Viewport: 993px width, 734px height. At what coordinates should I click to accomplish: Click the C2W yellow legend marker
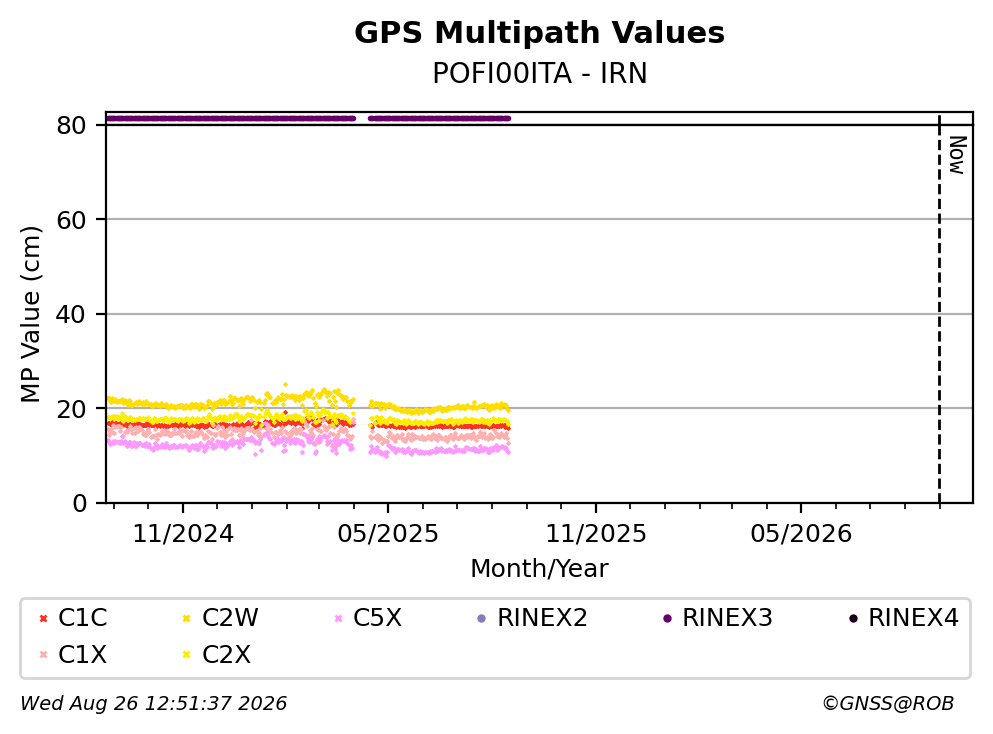[187, 618]
